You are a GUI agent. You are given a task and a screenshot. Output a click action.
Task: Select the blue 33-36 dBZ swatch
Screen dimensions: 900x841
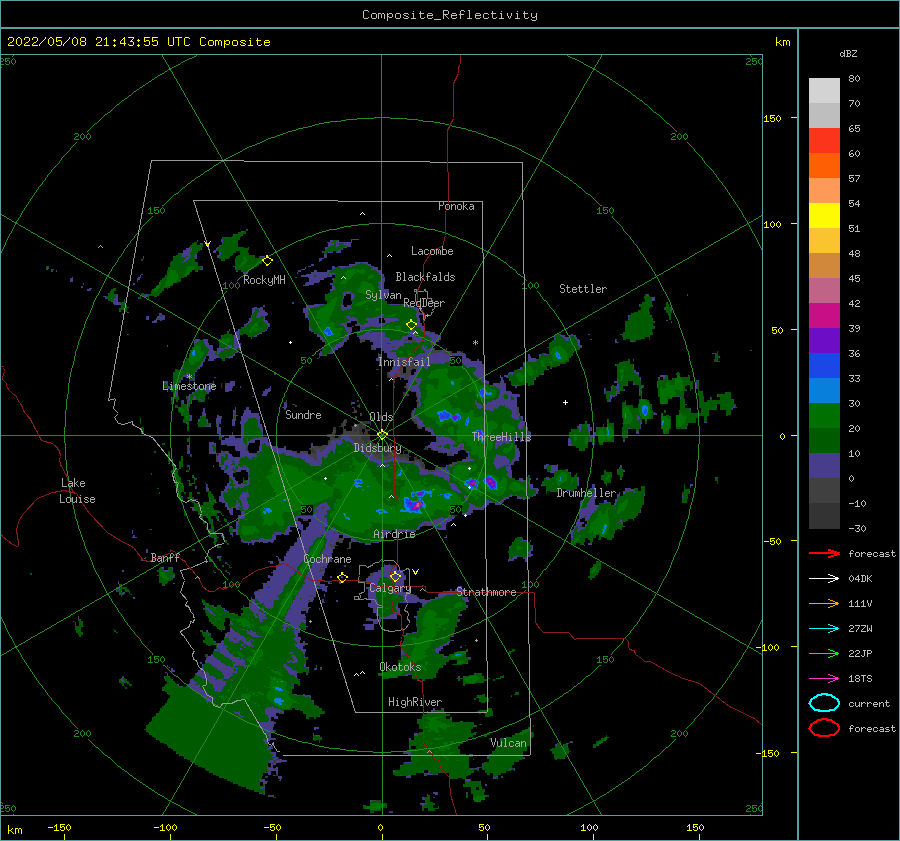coord(824,366)
